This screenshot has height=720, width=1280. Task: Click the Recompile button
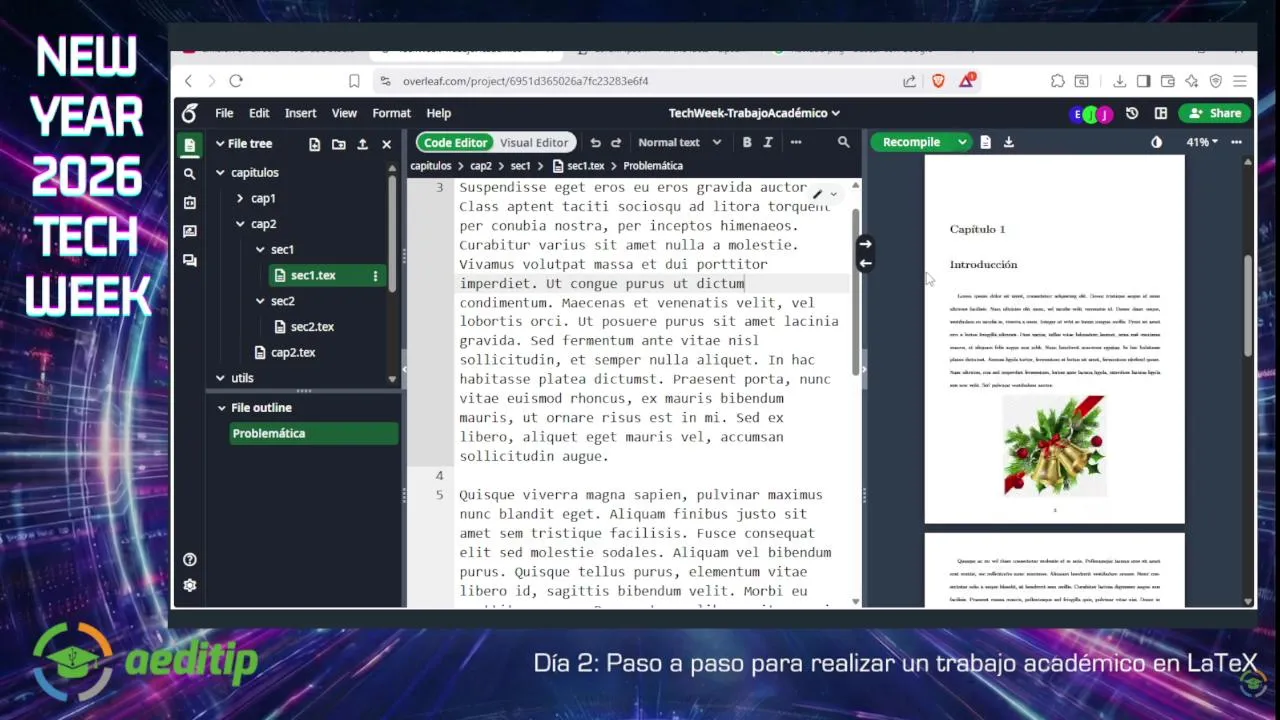911,142
